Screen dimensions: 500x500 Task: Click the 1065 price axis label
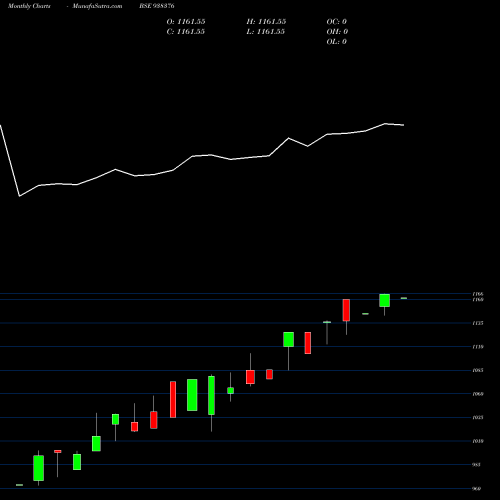point(478,370)
